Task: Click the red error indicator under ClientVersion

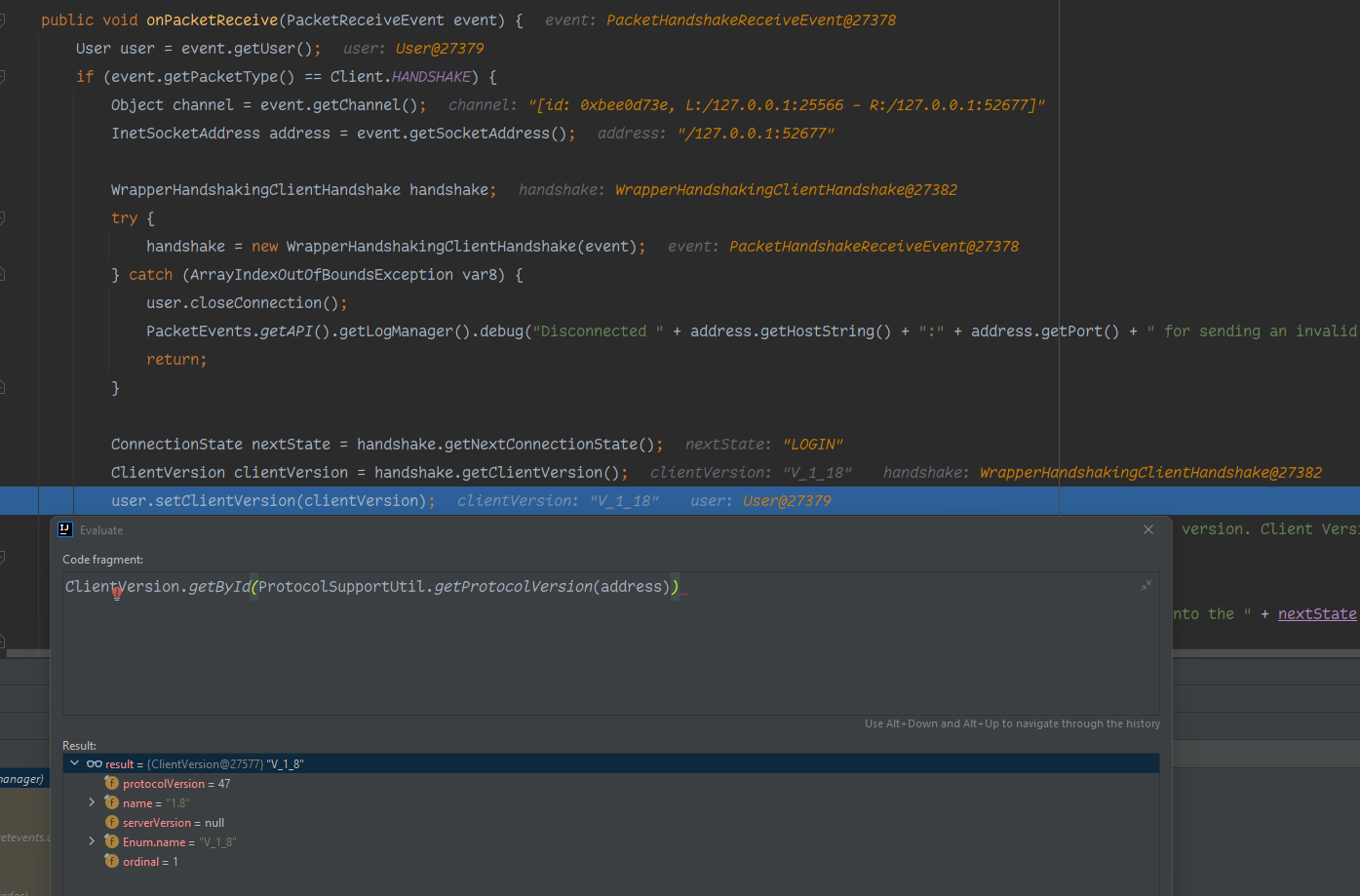Action: coord(118,593)
